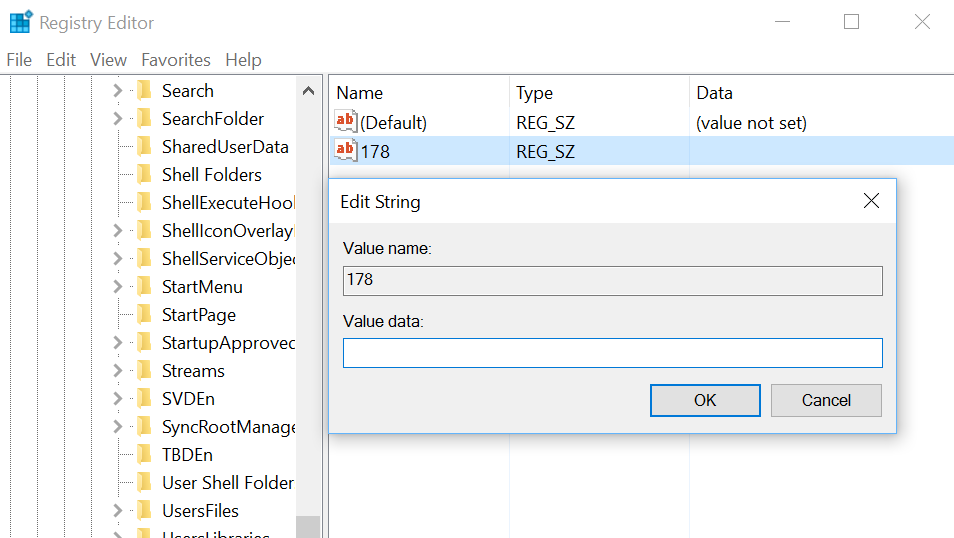The height and width of the screenshot is (538, 954).
Task: Close the Edit String dialog
Action: pos(871,201)
